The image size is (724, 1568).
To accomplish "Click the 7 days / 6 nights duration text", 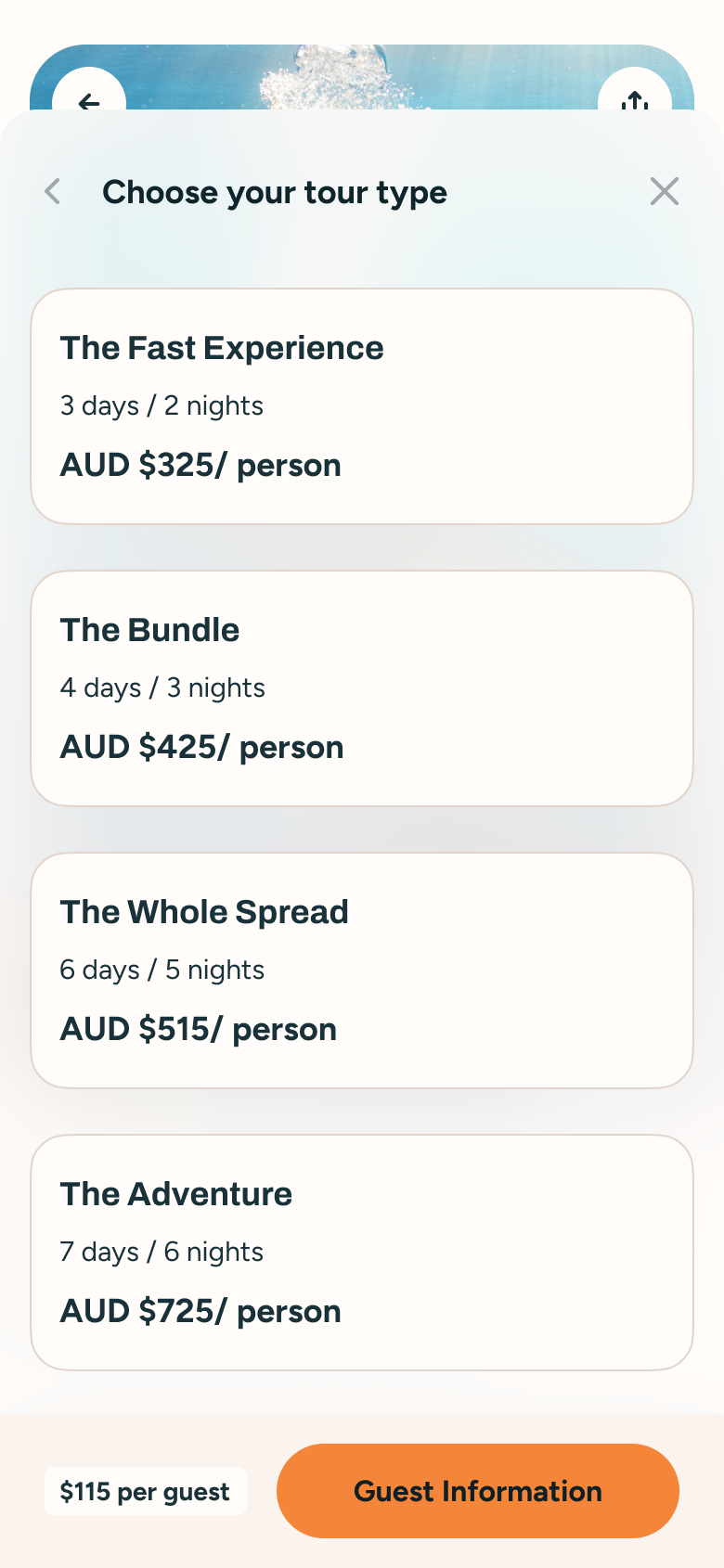I will (x=162, y=1252).
